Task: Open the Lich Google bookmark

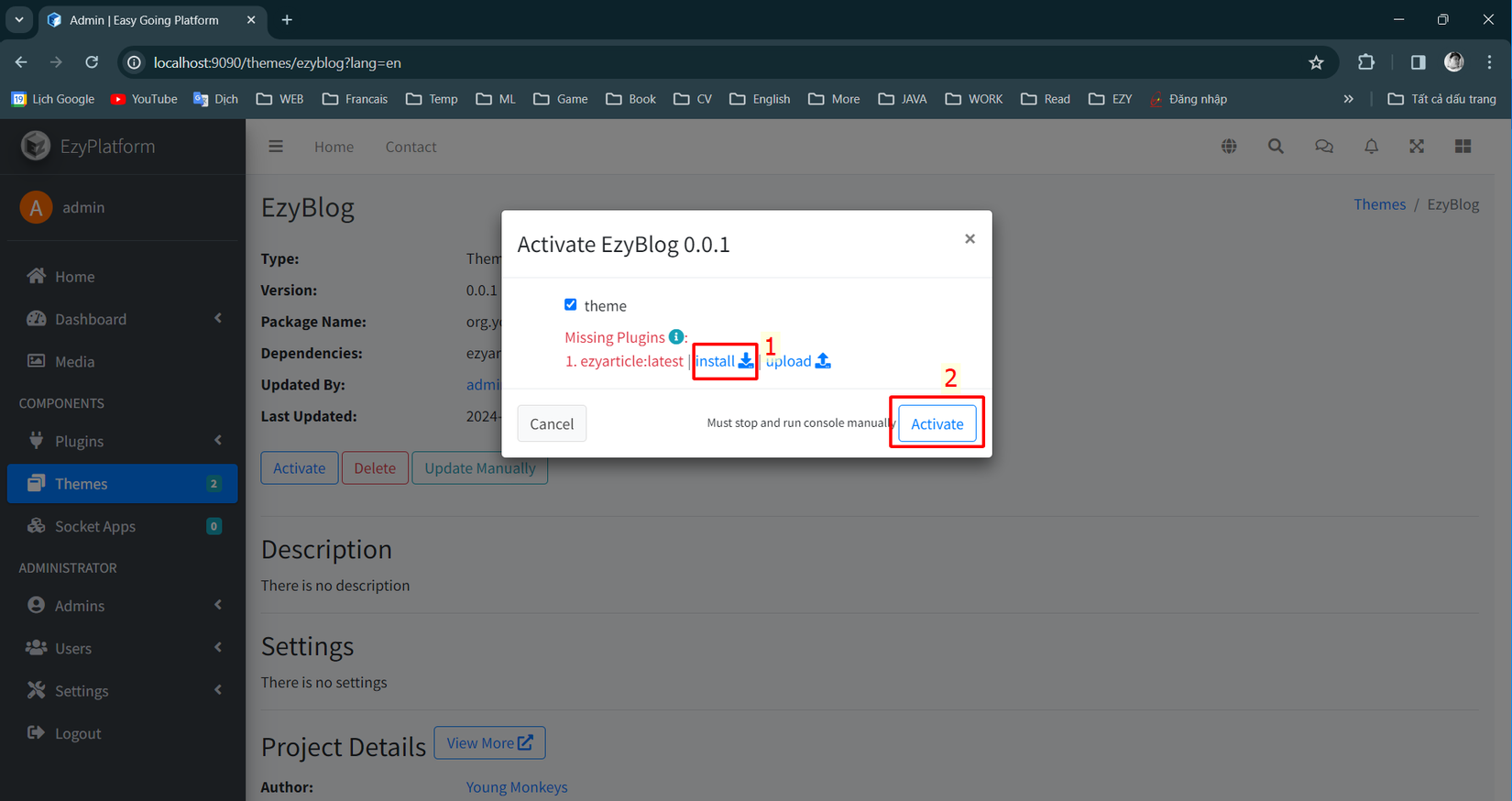Action: [x=53, y=99]
